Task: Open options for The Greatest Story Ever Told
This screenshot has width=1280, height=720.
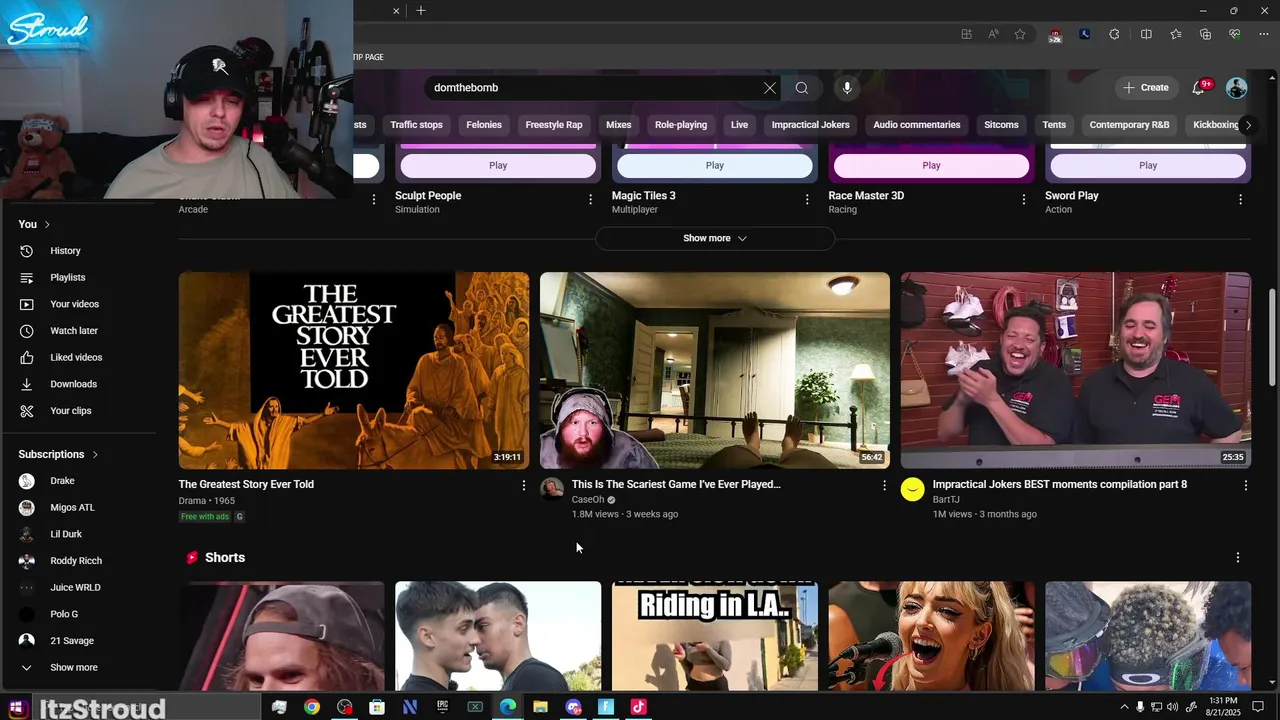Action: click(x=523, y=485)
